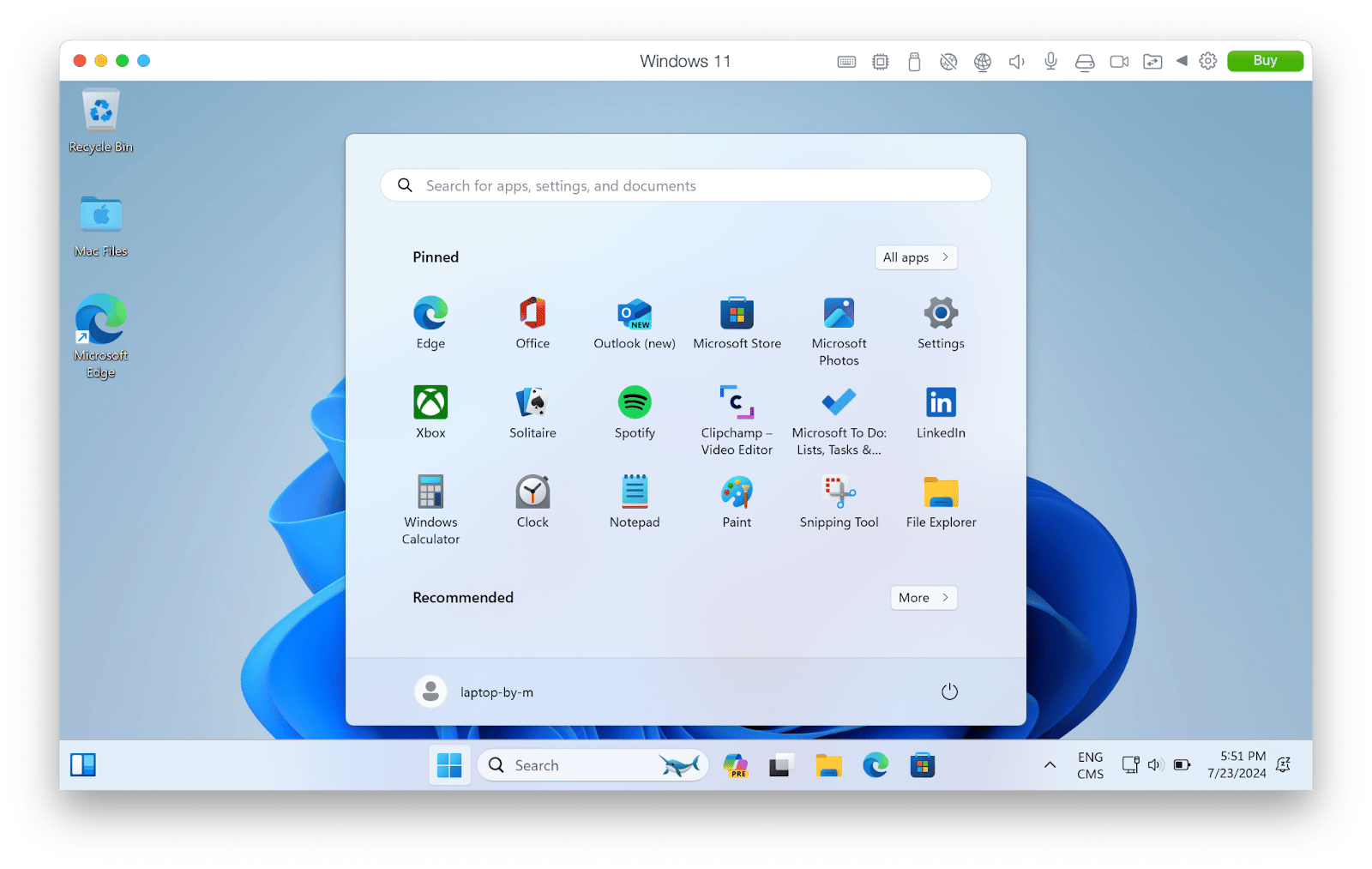Click the volume speaker in system tray
Viewport: 1372px width, 869px height.
coord(1156,764)
